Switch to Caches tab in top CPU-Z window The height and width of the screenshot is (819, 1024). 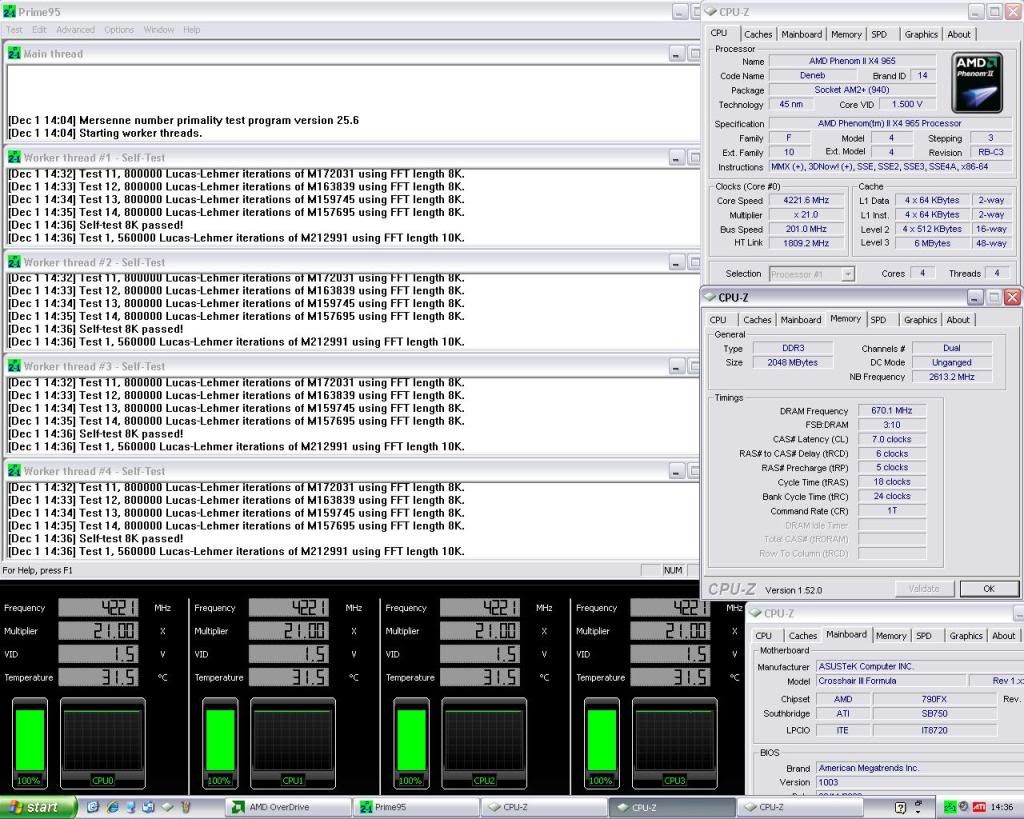757,34
